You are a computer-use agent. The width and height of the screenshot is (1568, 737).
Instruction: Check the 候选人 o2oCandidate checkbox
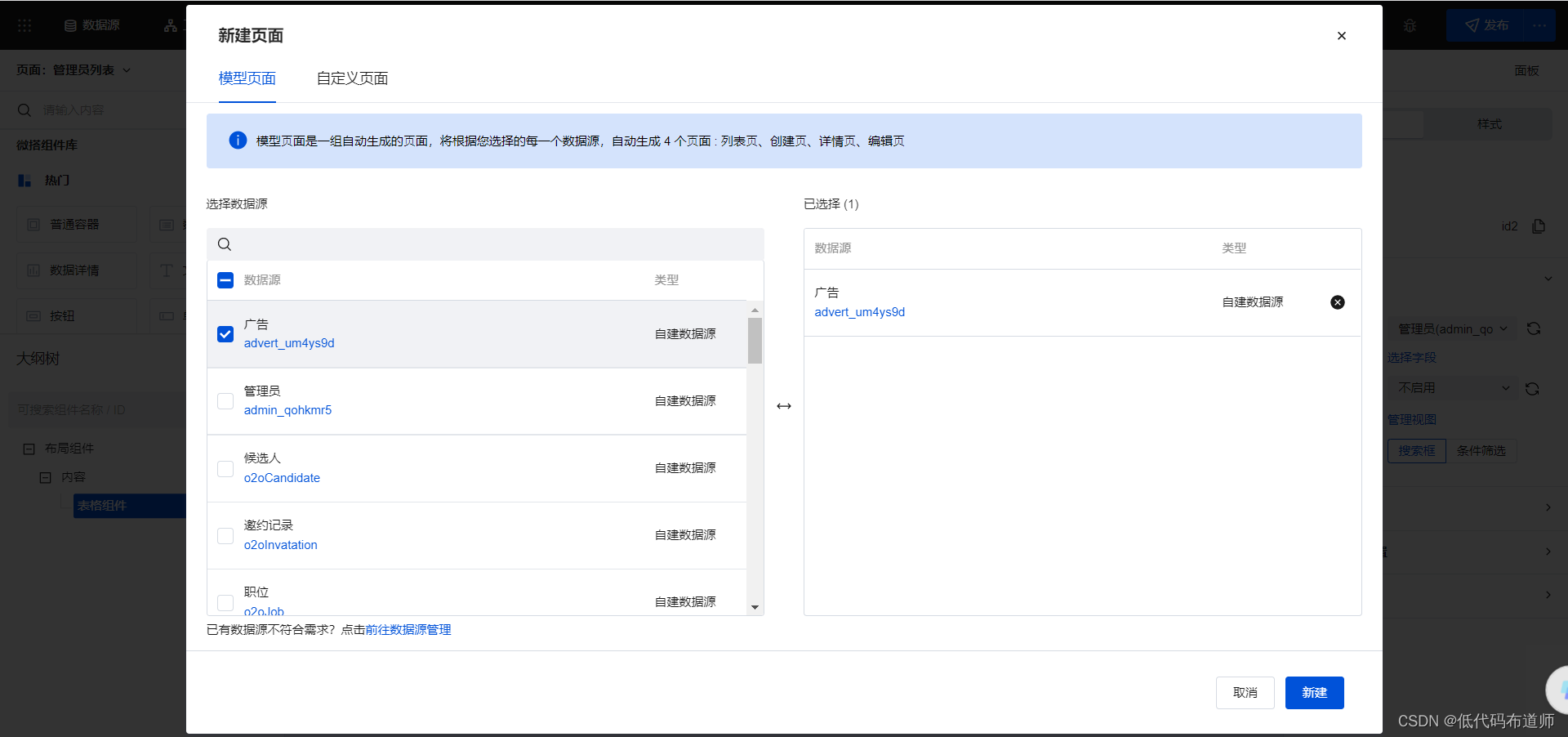[225, 468]
